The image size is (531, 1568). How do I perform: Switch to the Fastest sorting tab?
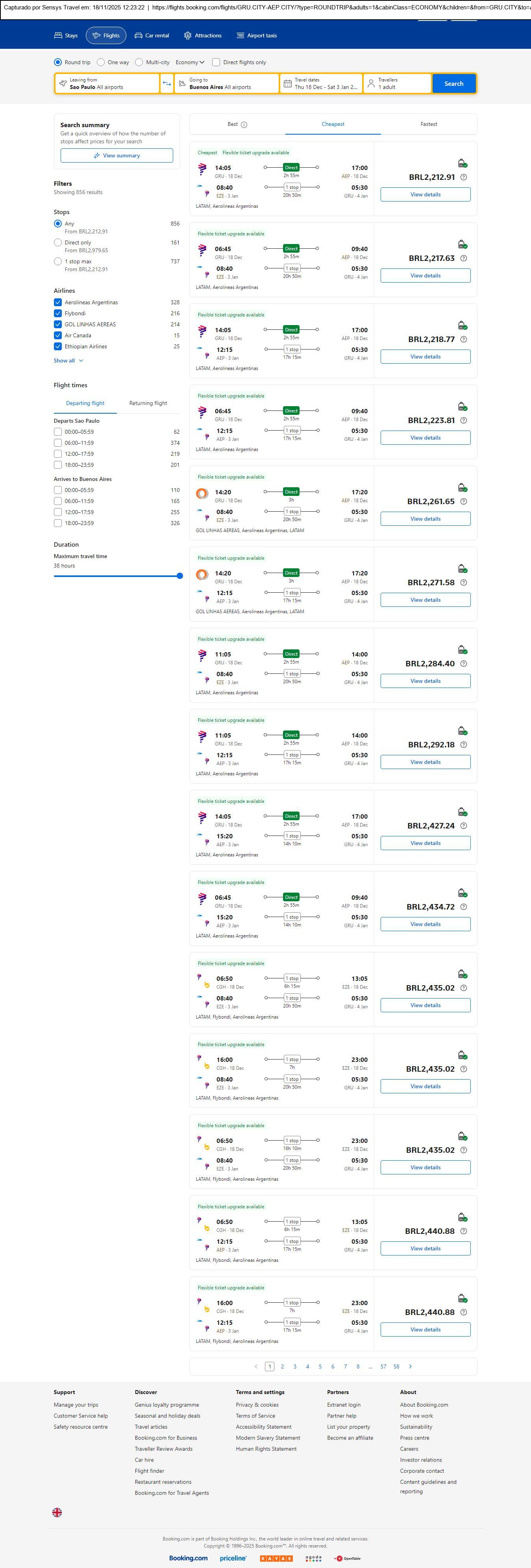coord(429,124)
